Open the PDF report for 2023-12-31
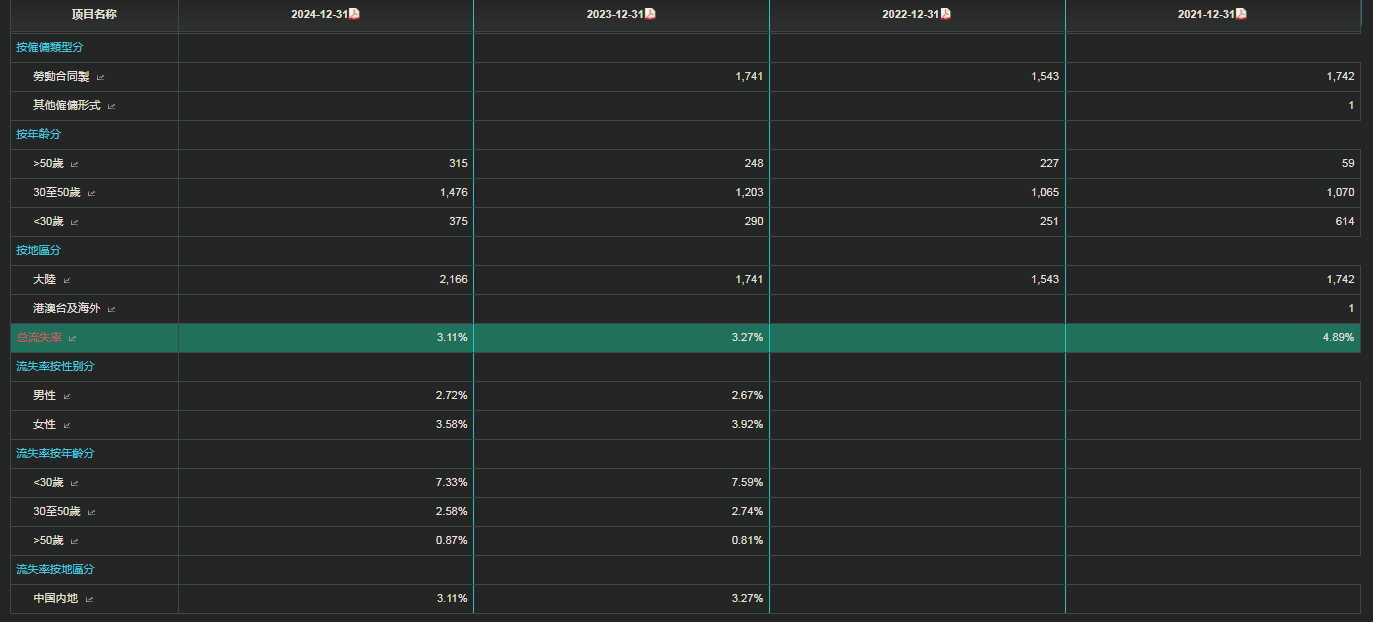The image size is (1373, 622). [x=650, y=14]
